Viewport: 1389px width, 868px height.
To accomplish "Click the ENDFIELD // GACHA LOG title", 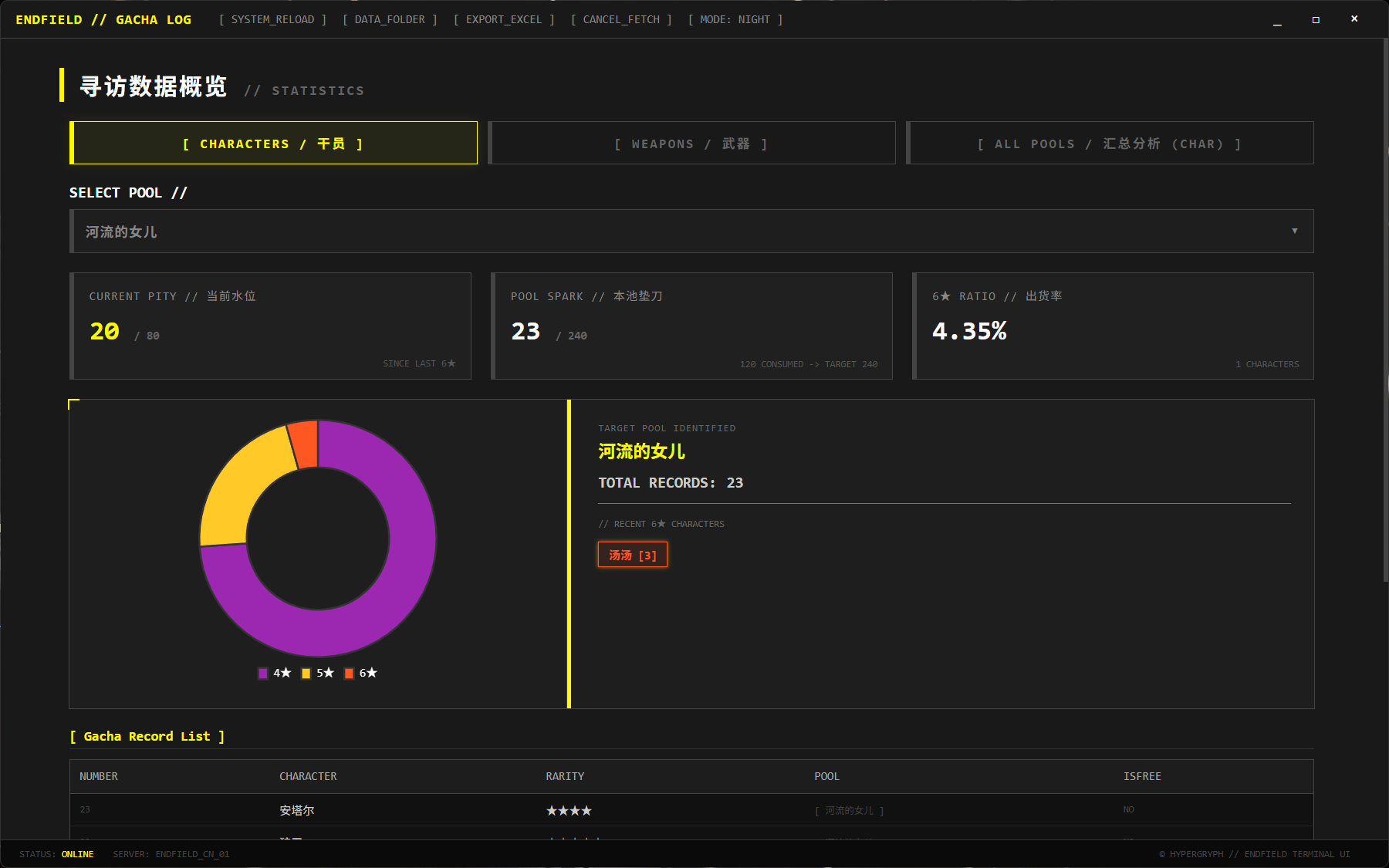I will (x=103, y=19).
